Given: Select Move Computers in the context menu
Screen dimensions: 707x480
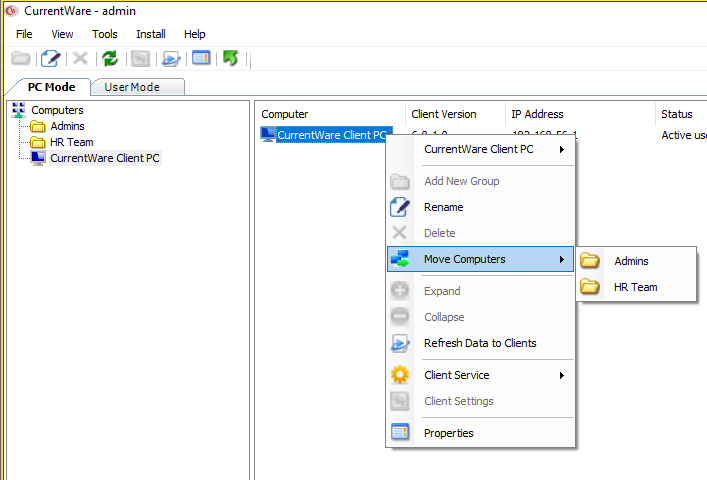Looking at the screenshot, I should (481, 259).
